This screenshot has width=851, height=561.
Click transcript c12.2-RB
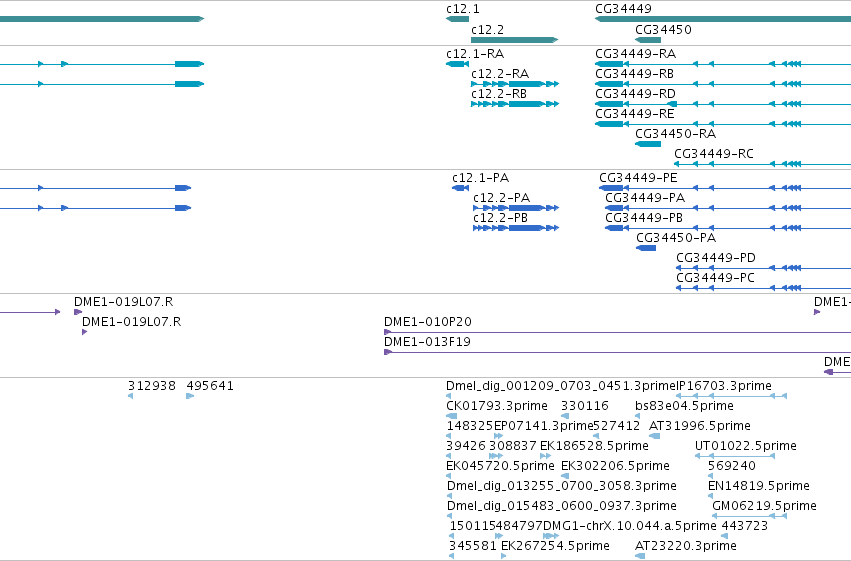click(x=499, y=94)
